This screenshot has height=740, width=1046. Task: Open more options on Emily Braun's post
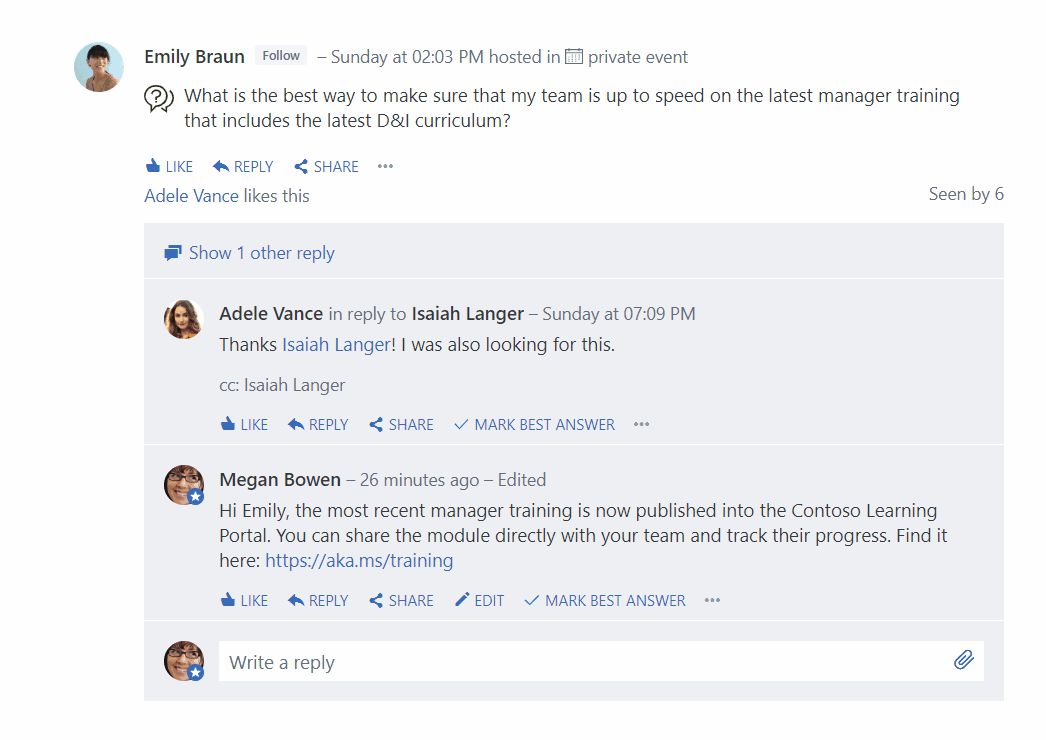385,166
